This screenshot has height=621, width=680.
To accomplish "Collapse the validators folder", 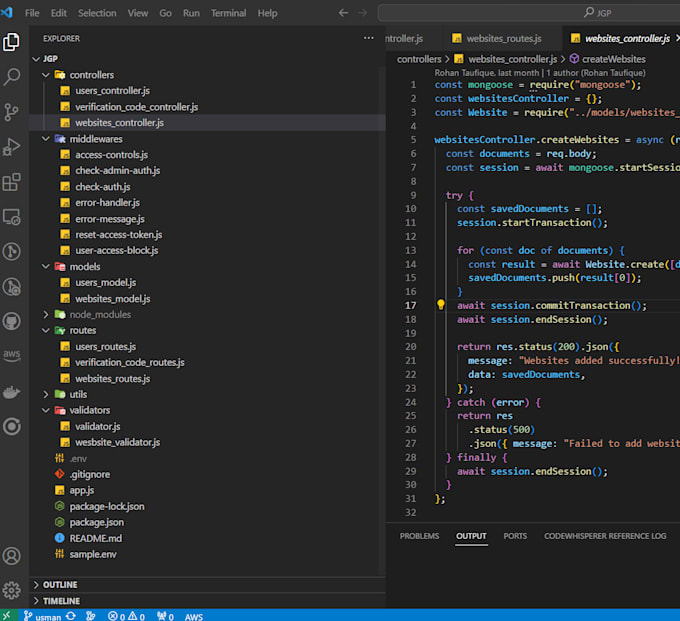I will click(x=46, y=410).
